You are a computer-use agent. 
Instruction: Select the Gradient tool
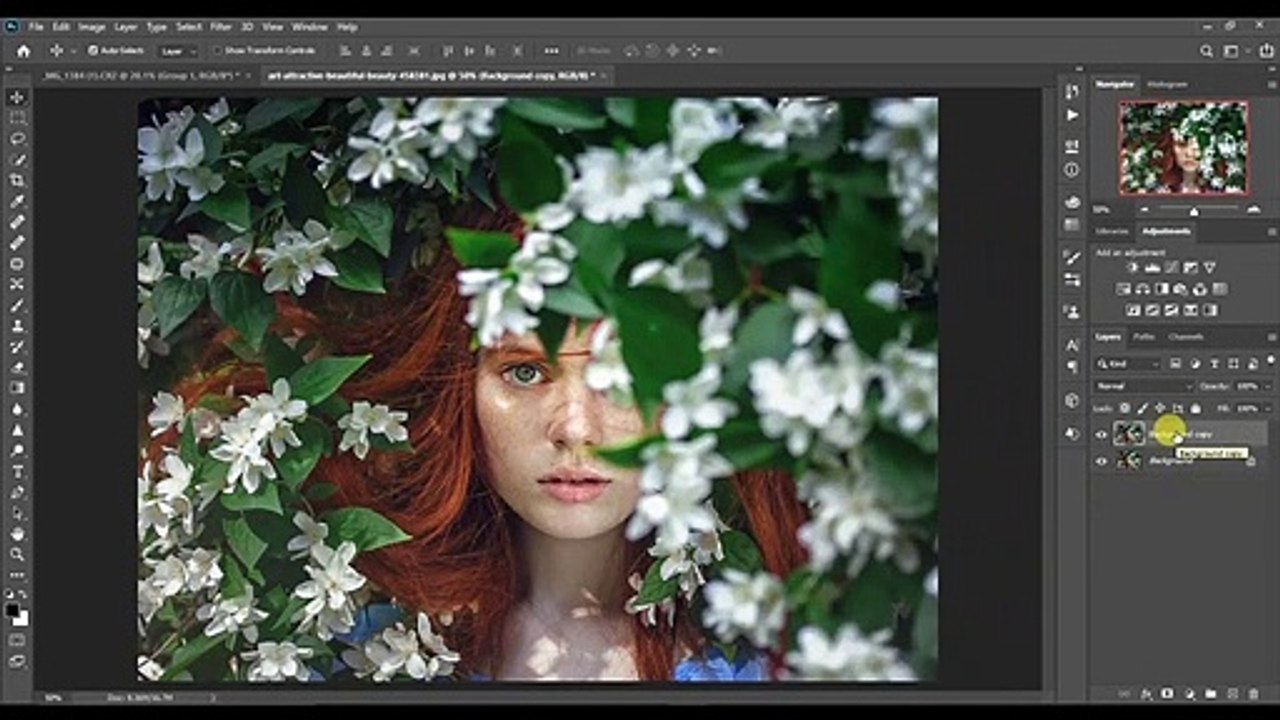(x=16, y=388)
